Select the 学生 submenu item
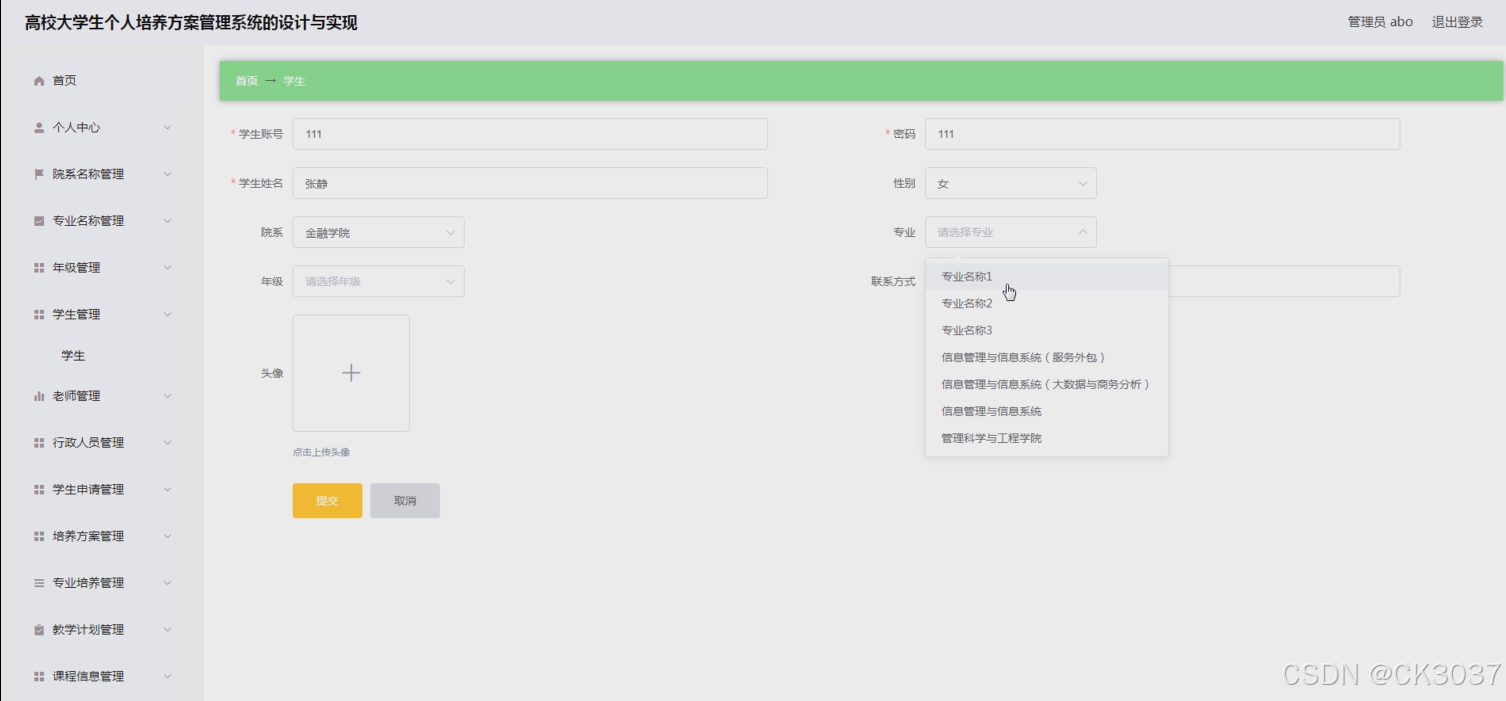This screenshot has height=701, width=1506. click(x=74, y=355)
